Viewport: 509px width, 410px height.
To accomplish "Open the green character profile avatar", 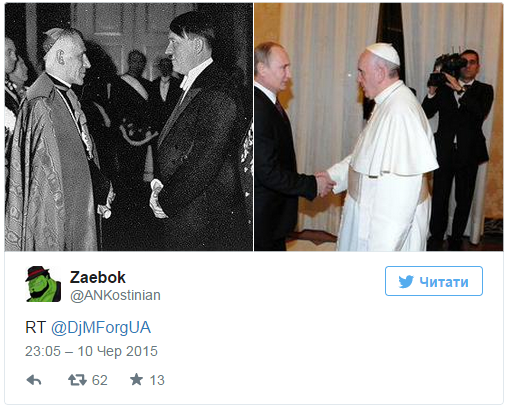I will (43, 284).
